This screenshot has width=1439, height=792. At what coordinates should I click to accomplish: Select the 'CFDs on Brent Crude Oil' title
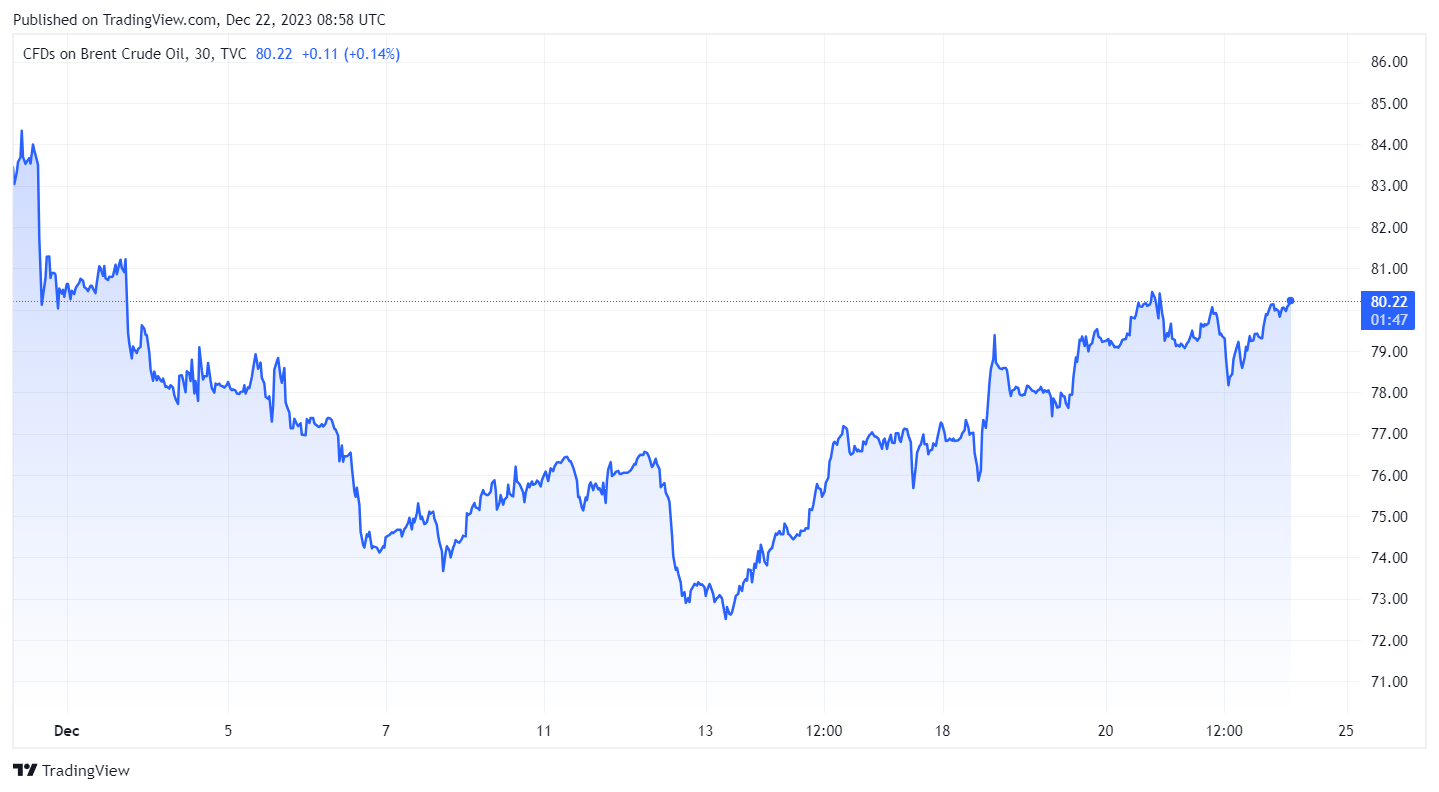click(104, 54)
